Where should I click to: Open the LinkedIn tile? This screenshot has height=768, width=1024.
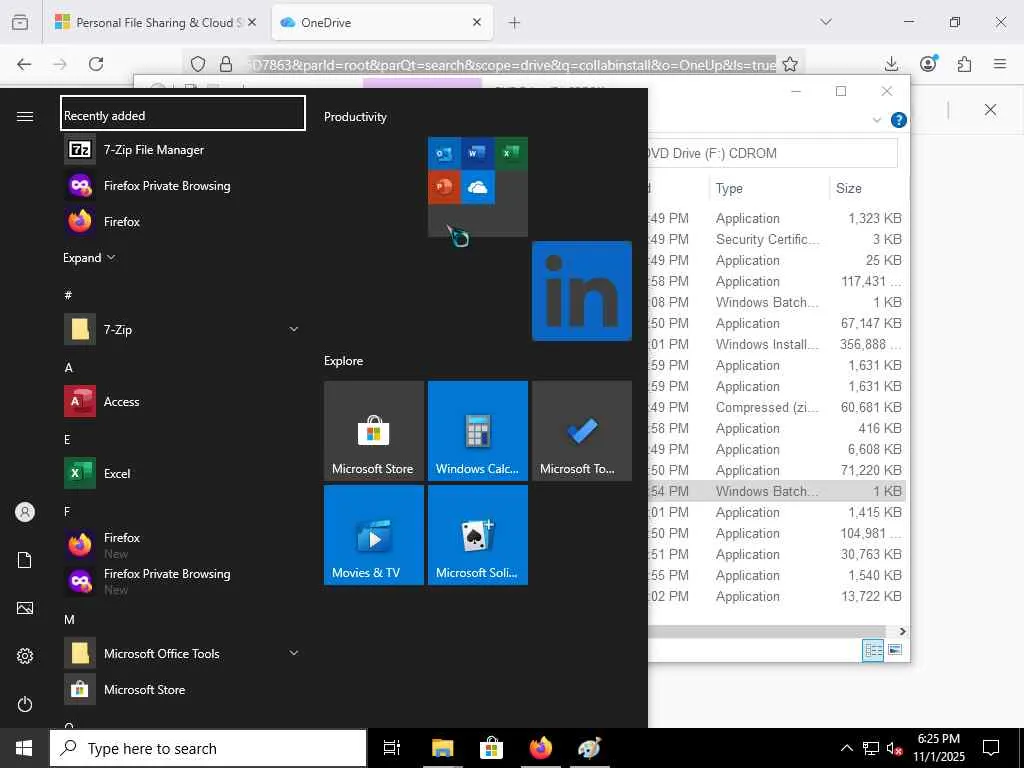point(582,291)
